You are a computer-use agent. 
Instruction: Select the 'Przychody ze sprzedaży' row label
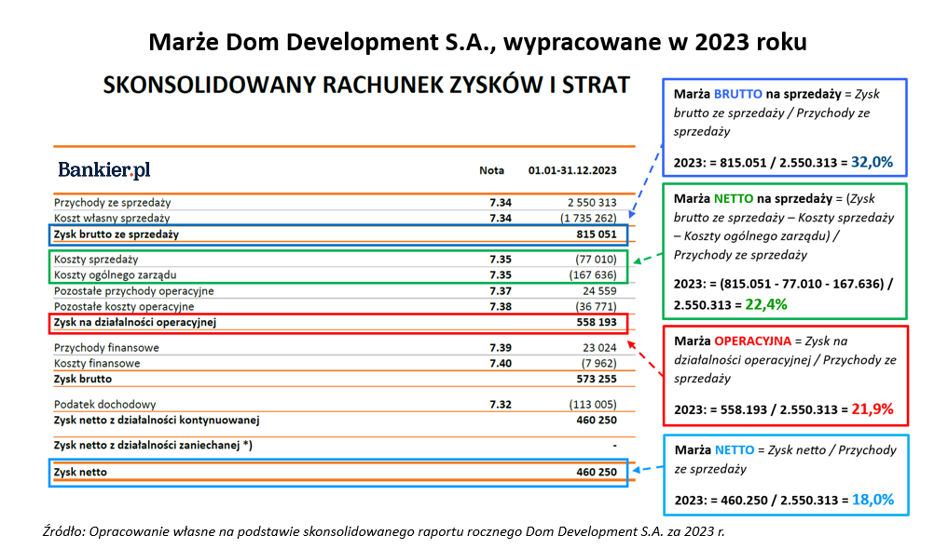pos(112,203)
